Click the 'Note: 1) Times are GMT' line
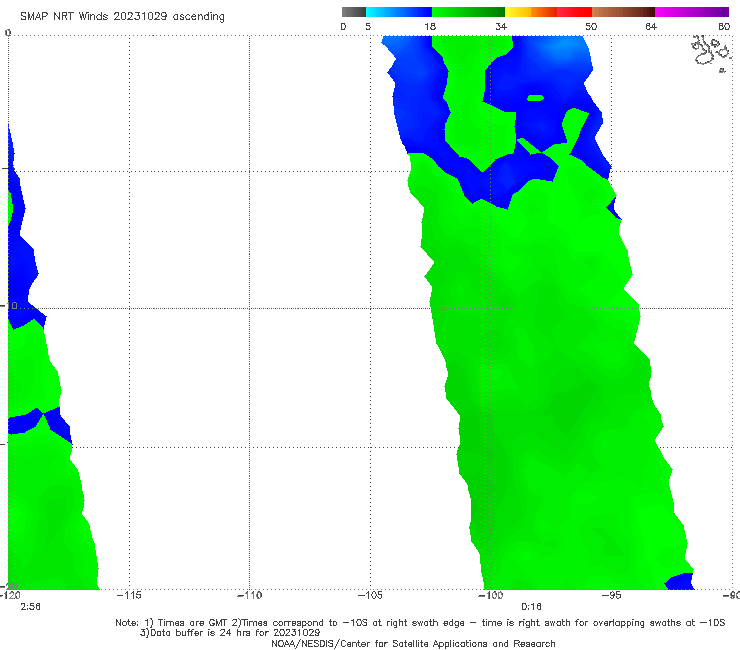Viewport: 740px width, 650px height. coord(420,623)
